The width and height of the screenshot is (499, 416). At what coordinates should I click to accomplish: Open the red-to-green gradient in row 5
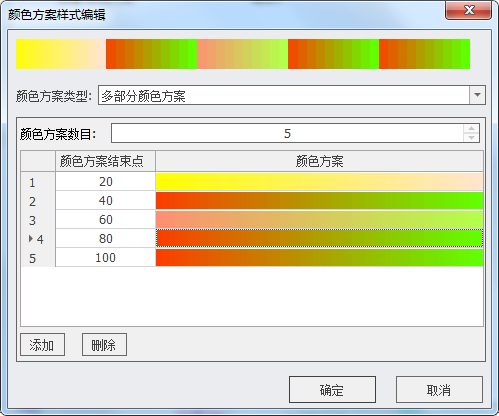tap(319, 258)
